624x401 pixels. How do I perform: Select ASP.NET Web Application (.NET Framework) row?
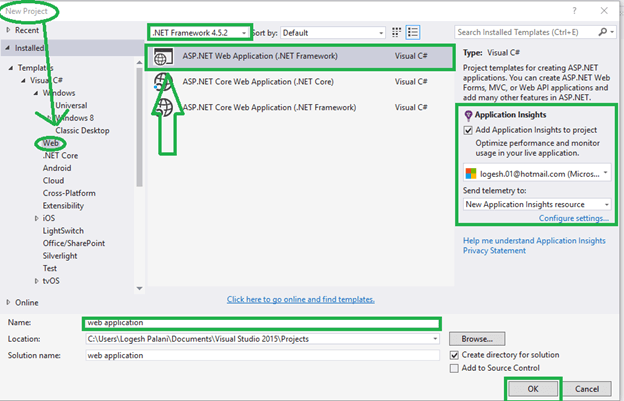tap(300, 57)
